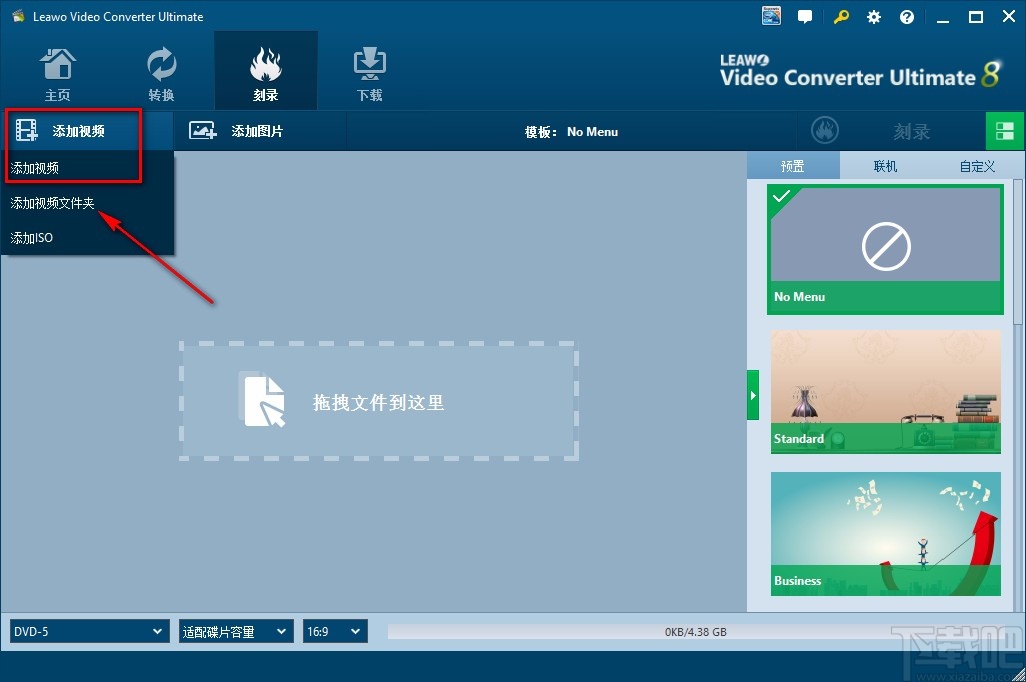Switch to the 联机 (Online) tab
This screenshot has width=1026, height=682.
point(884,166)
